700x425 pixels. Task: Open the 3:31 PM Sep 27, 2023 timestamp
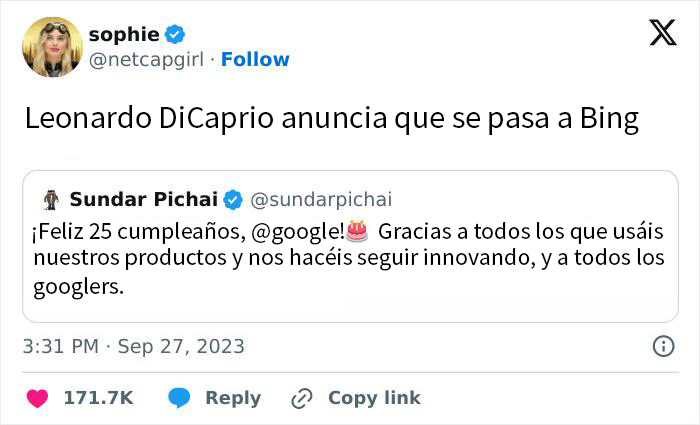click(133, 347)
